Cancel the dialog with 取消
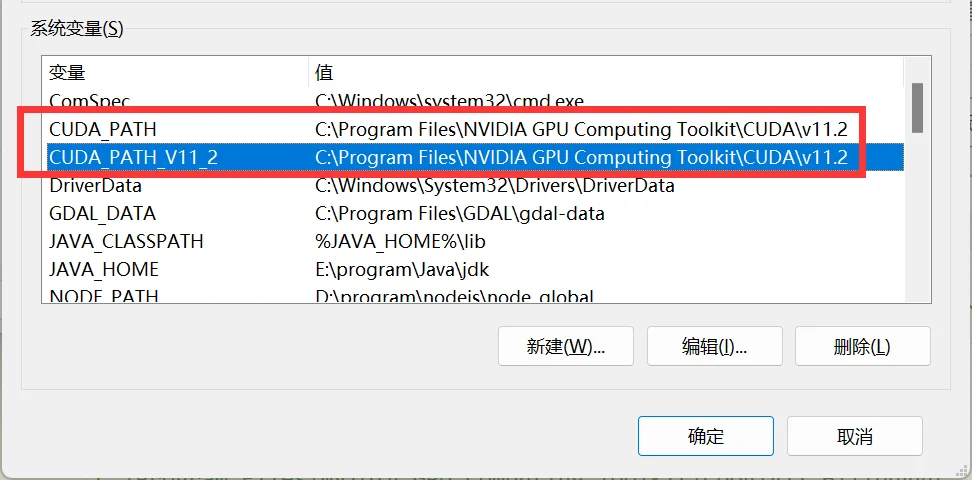The image size is (972, 480). (854, 436)
